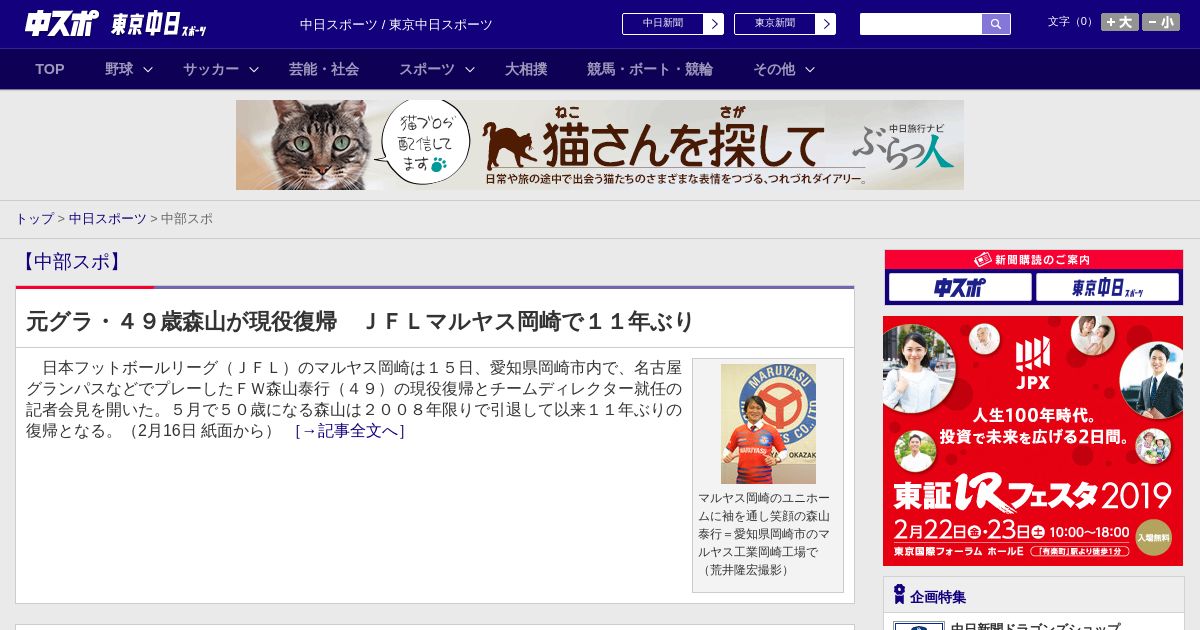
Task: Open the 東京新聞 link button
Action: click(775, 24)
